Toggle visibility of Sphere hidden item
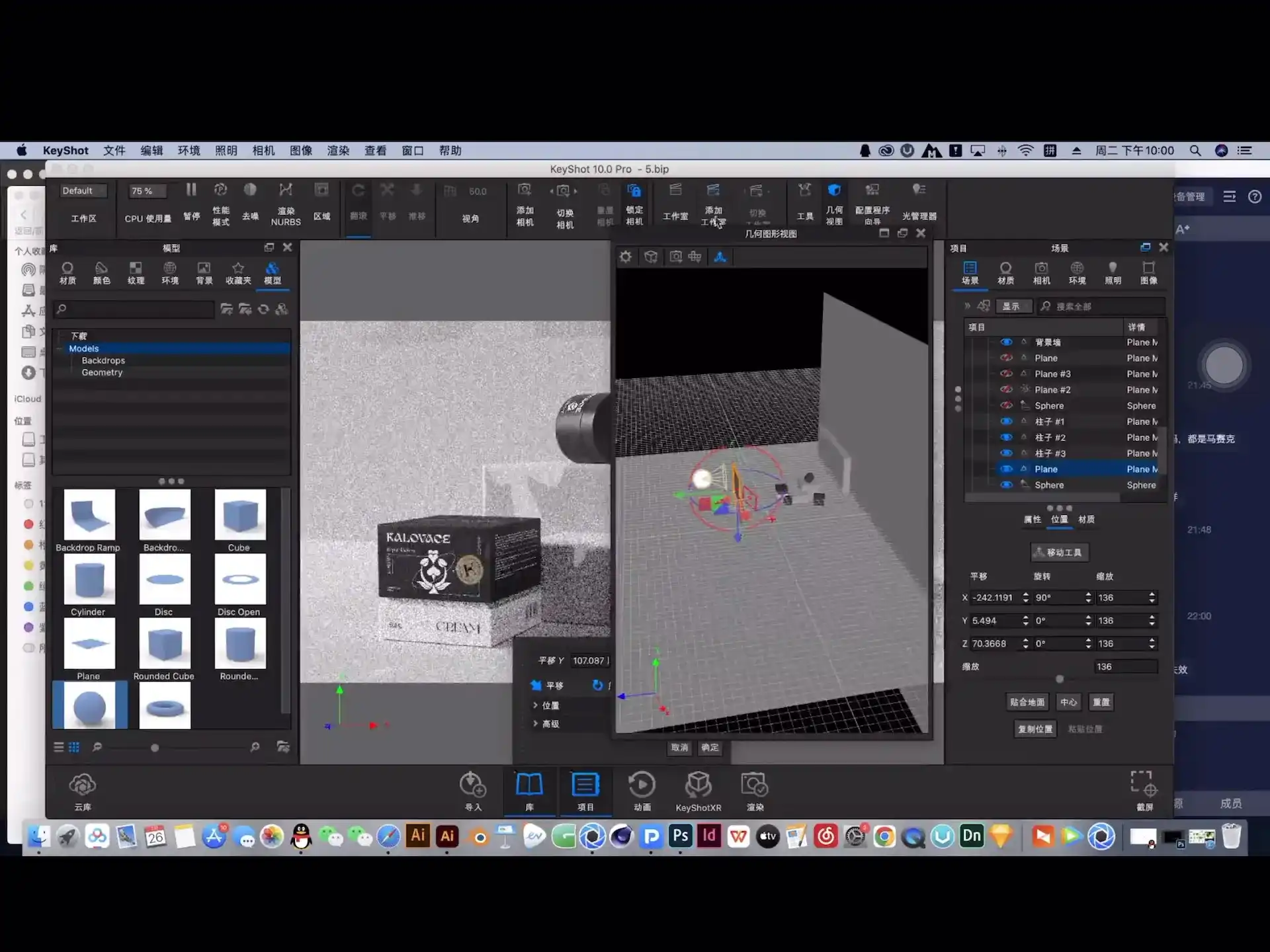Image resolution: width=1270 pixels, height=952 pixels. click(1006, 405)
